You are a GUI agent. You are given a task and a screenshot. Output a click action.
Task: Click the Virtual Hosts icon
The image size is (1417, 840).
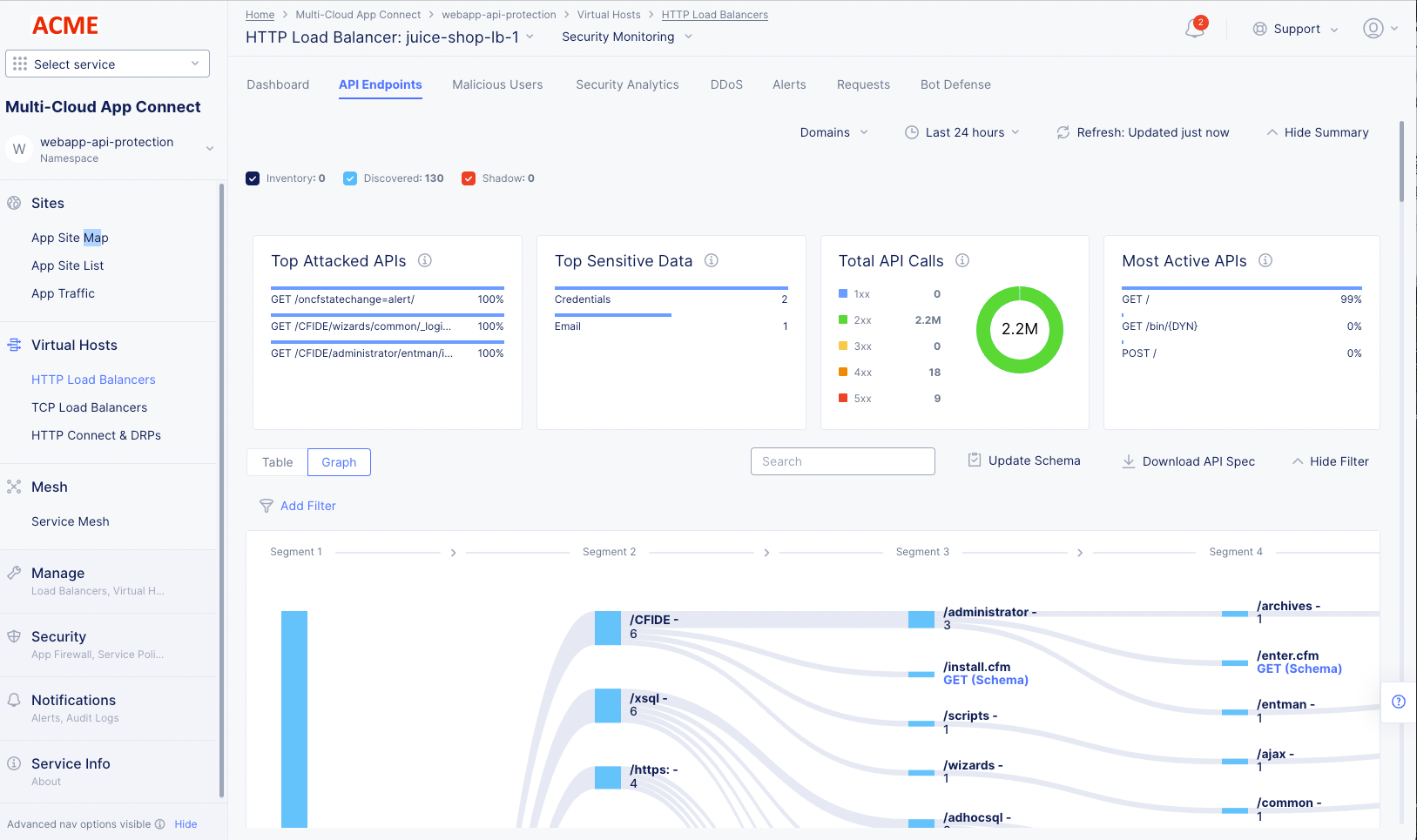pyautogui.click(x=13, y=345)
